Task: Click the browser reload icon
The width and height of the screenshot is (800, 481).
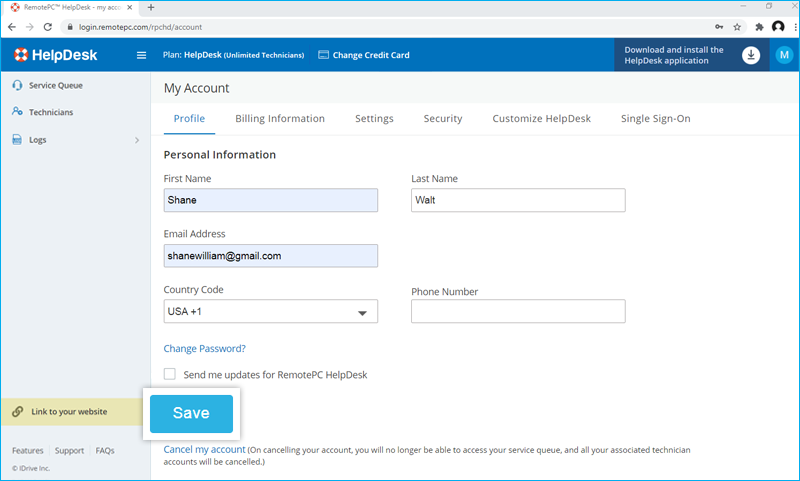Action: coord(47,27)
